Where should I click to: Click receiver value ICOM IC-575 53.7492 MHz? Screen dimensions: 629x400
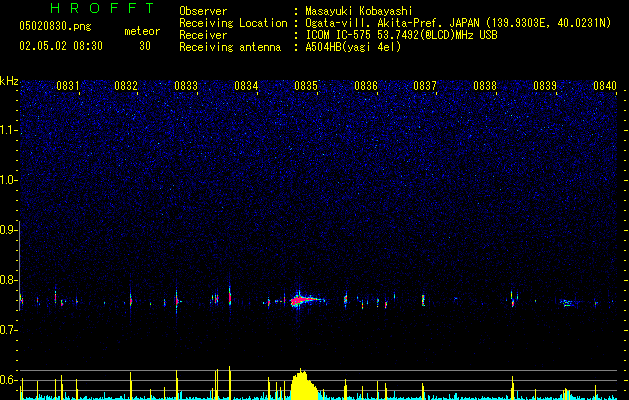click(401, 35)
